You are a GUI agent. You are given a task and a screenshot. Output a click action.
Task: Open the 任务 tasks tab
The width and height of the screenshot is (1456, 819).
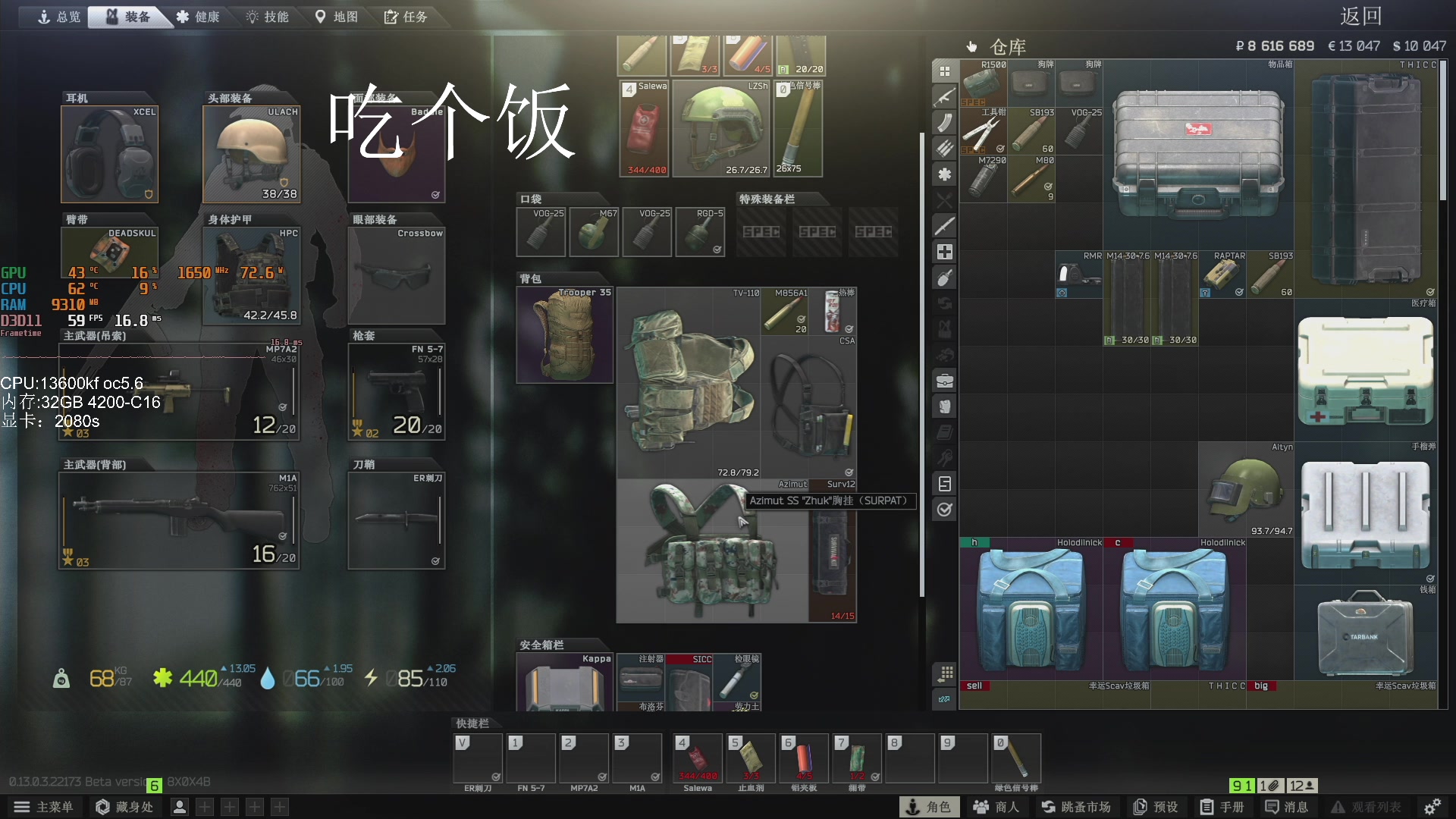(406, 17)
